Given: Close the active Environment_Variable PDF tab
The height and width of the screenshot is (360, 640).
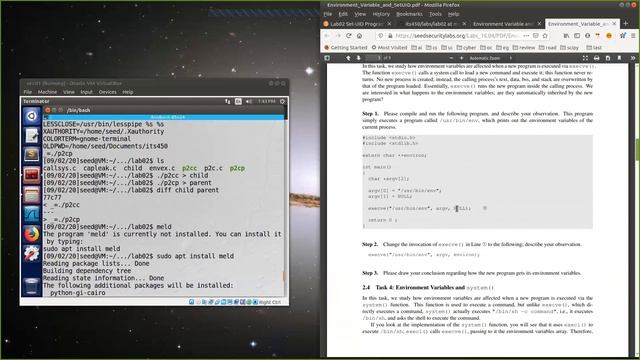Looking at the screenshot, I should click(614, 24).
